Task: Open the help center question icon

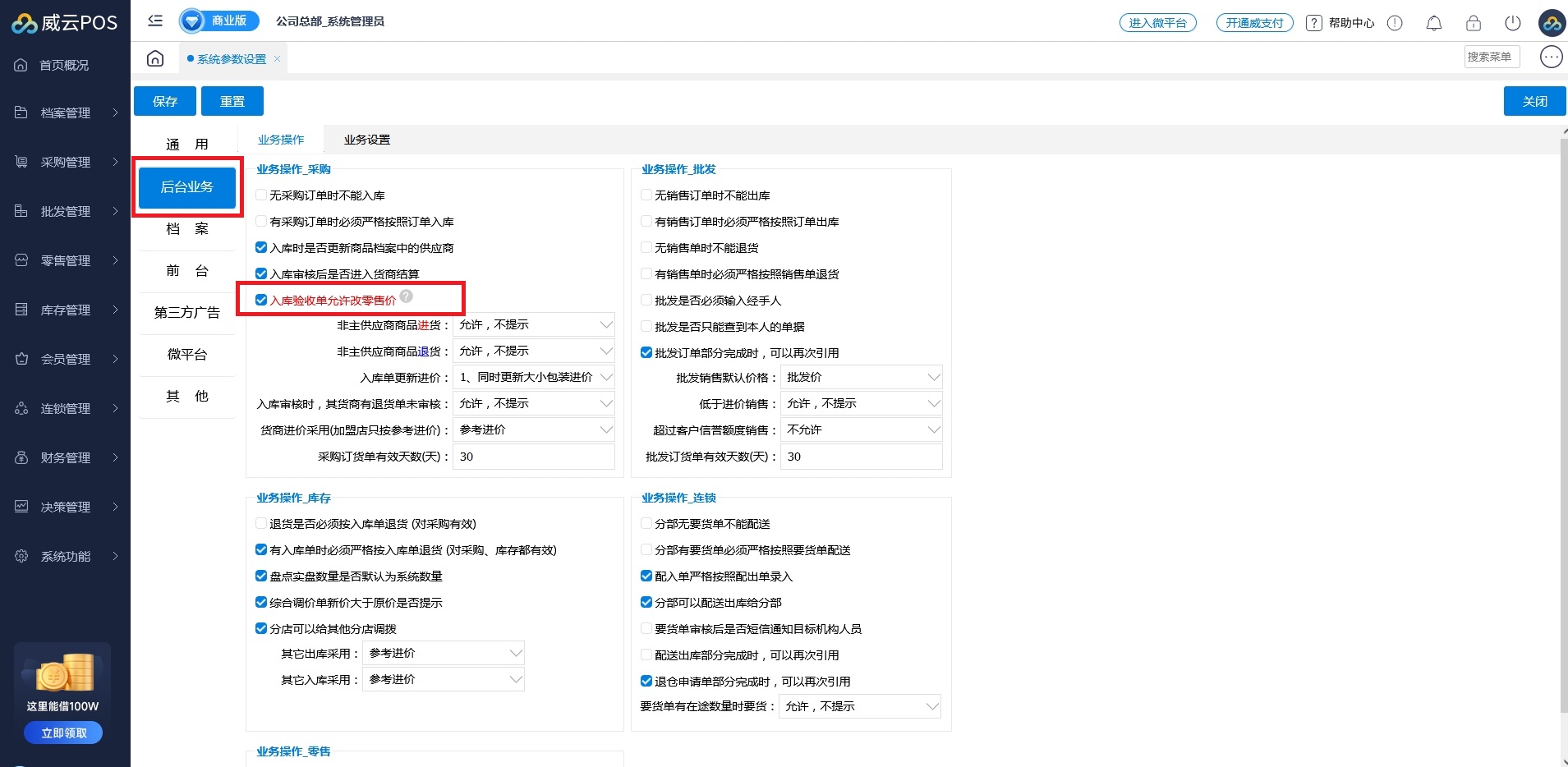Action: [x=1314, y=23]
